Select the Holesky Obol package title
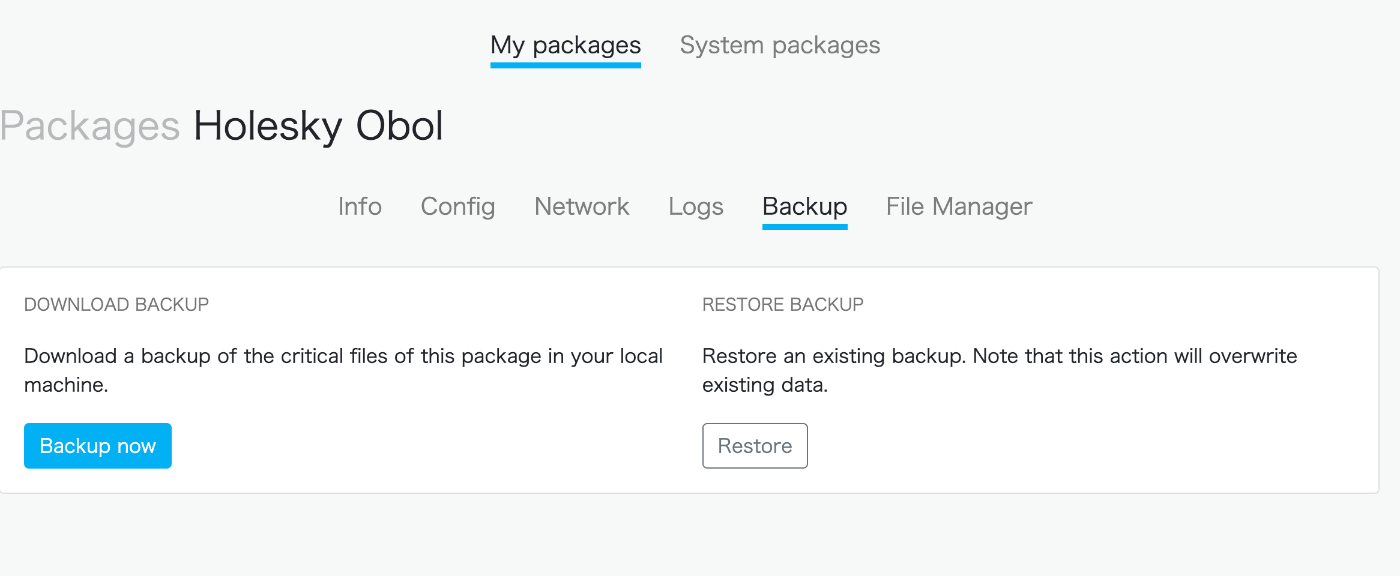Viewport: 1400px width, 576px height. click(318, 126)
